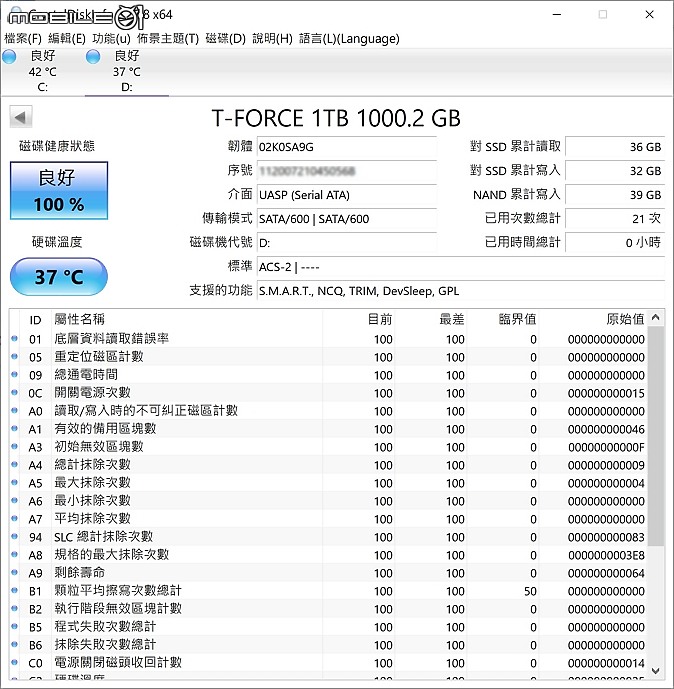Click the supported features field with S.M.A.R.T., NCQ
This screenshot has height=689, width=674.
tap(460, 291)
